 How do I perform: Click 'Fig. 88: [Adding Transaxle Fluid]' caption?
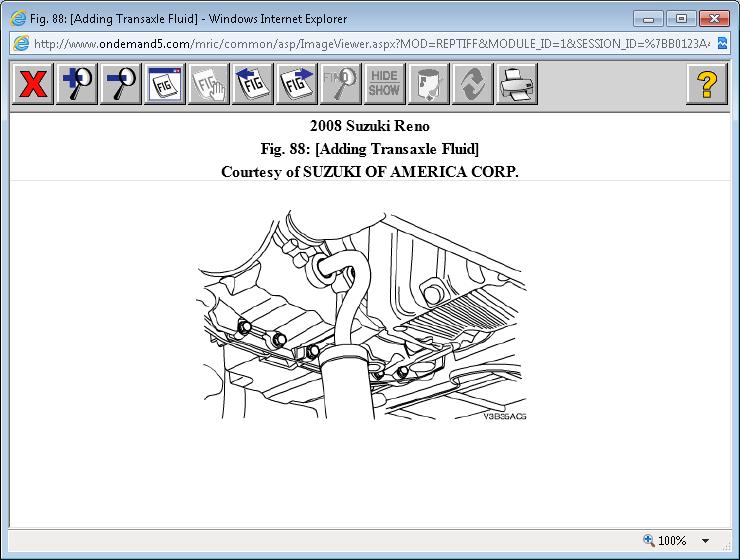[370, 149]
